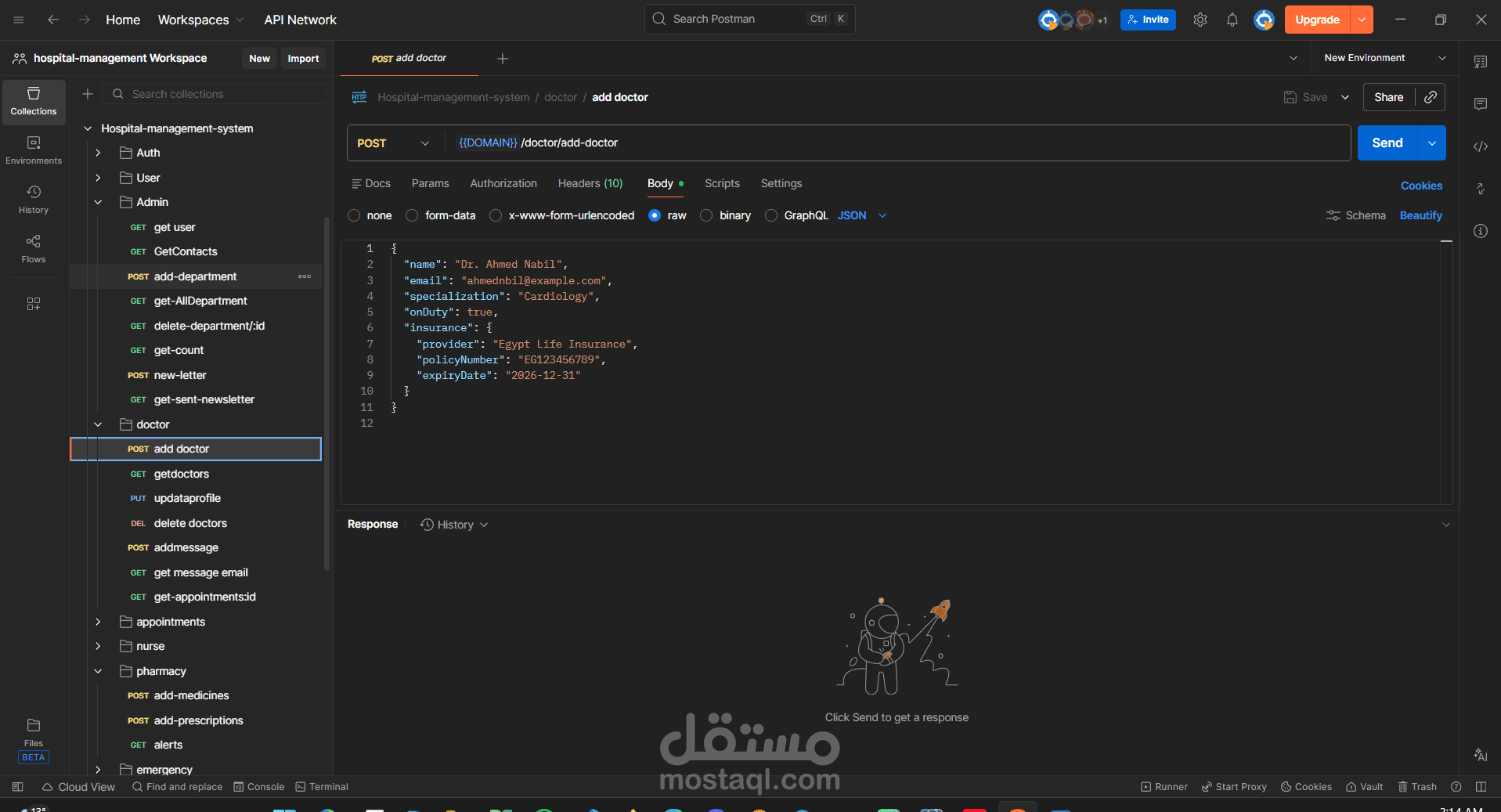The image size is (1501, 812).
Task: Open the request info icon
Action: (x=1481, y=231)
